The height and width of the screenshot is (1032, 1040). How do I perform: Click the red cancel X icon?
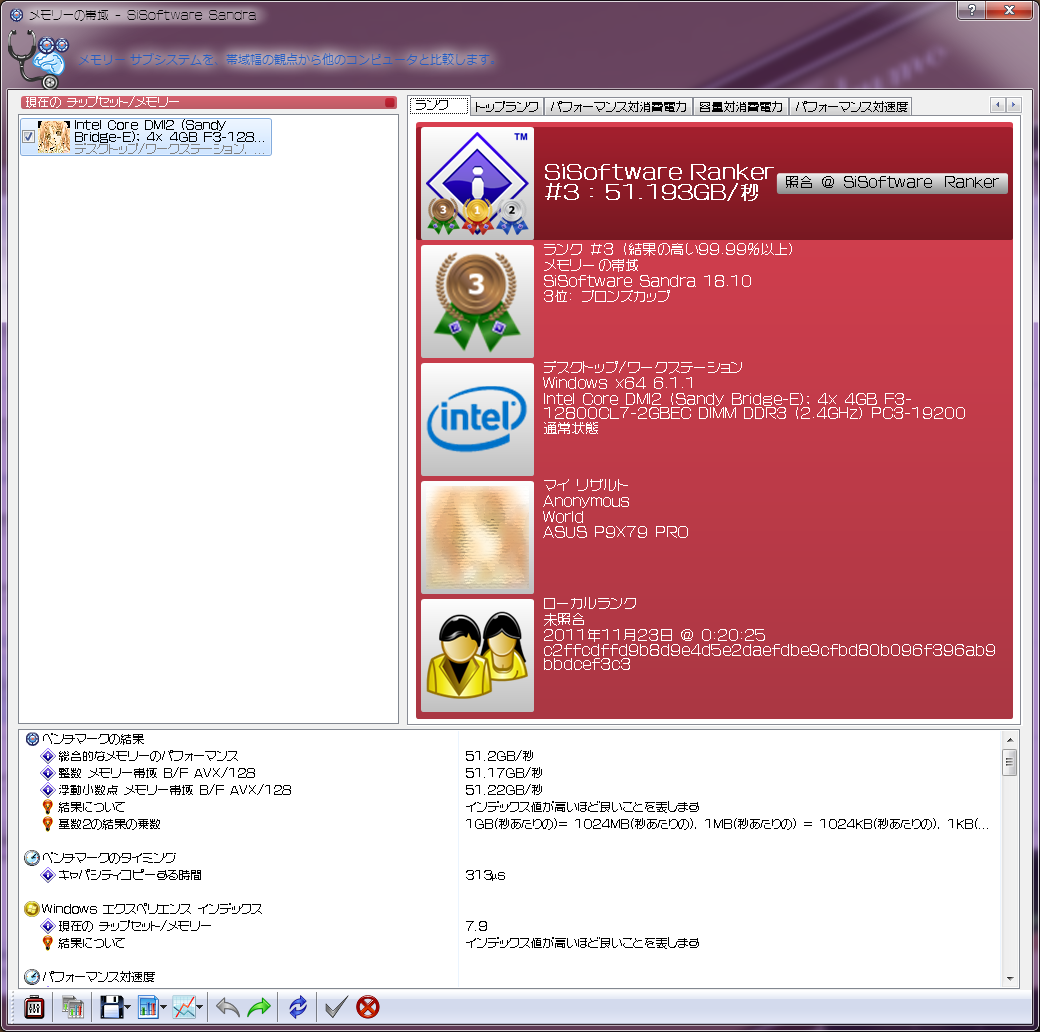point(367,1007)
